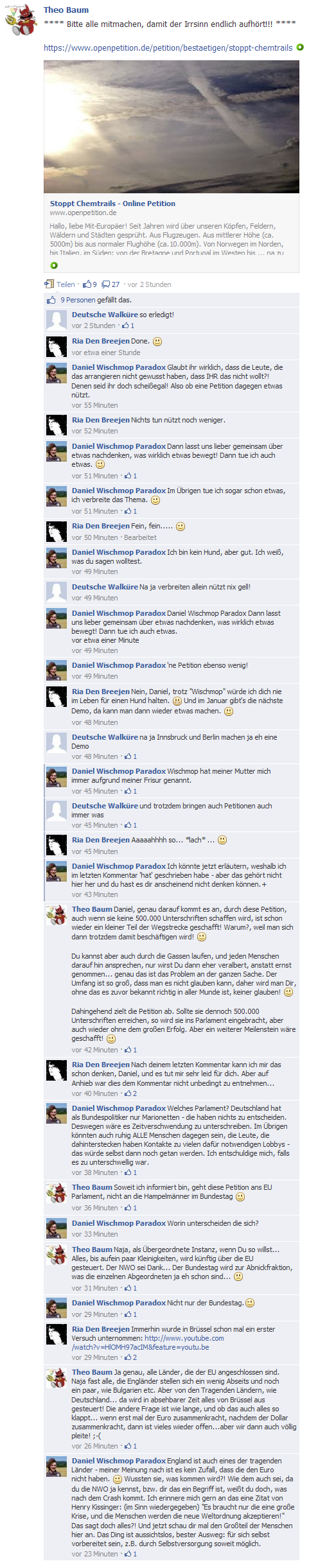Open the openpetition.de stoppt-chemtrails link
This screenshot has width=327, height=1568.
click(x=168, y=48)
